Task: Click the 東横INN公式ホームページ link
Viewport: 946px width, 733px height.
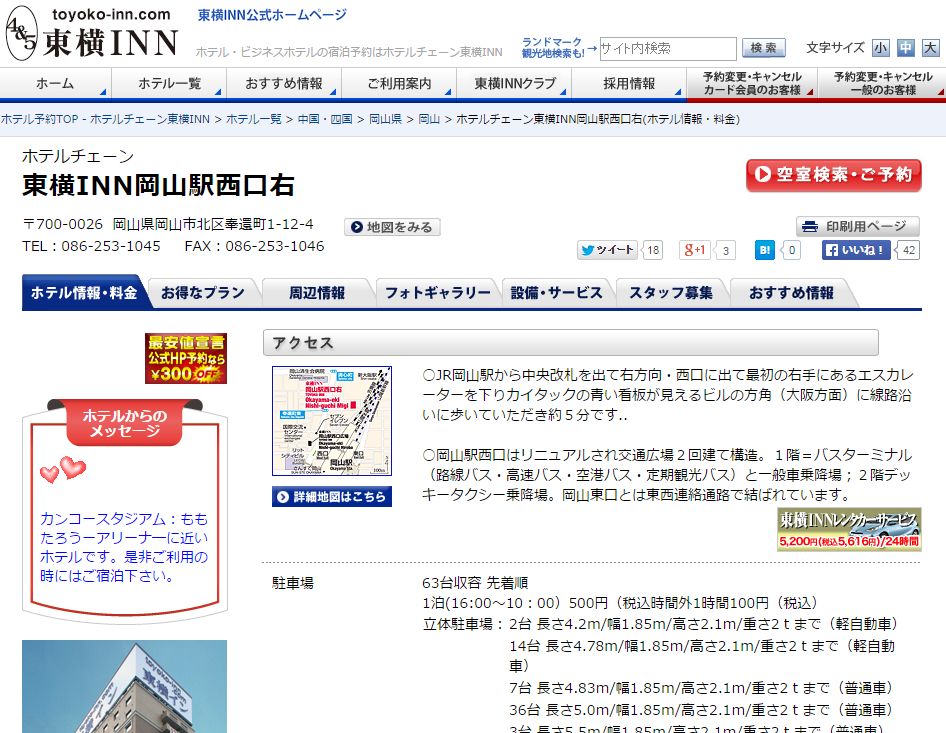Action: (272, 14)
